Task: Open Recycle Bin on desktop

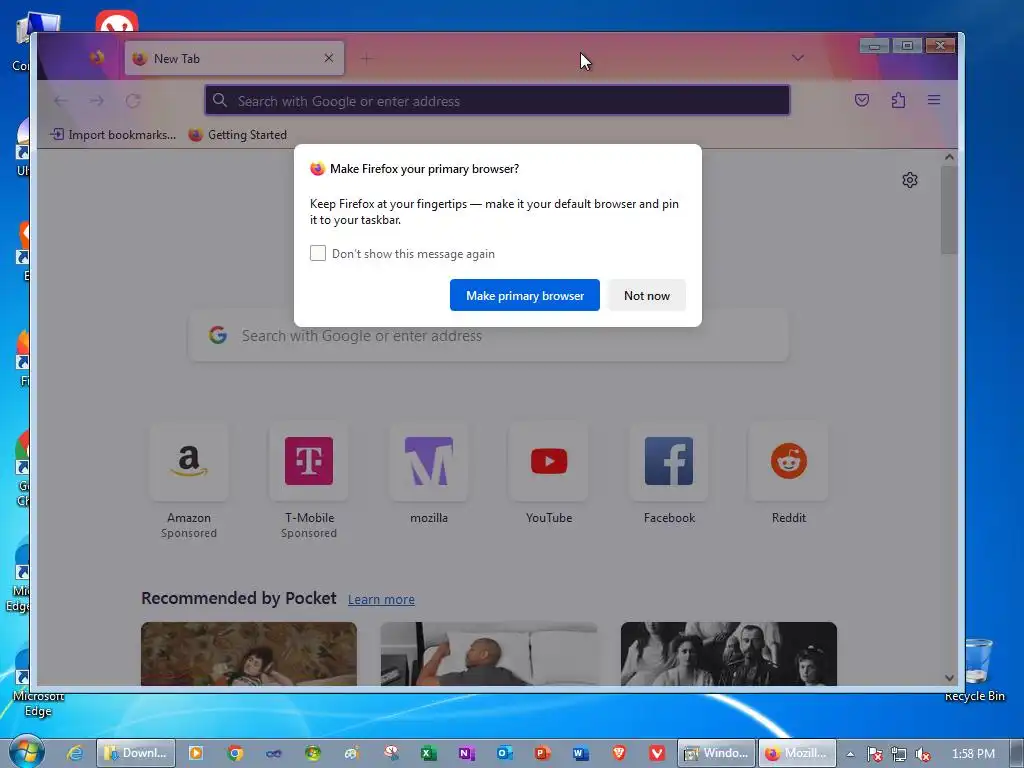Action: click(978, 670)
